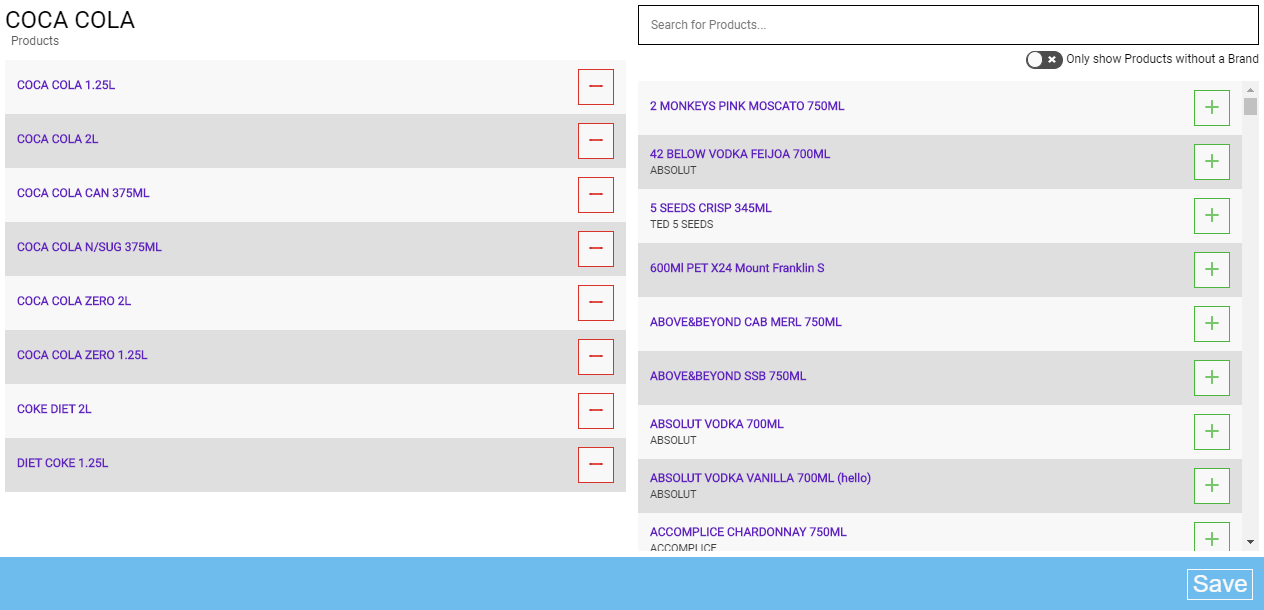The height and width of the screenshot is (610, 1264).
Task: Add 600Ml PET X24 Mount Franklin S
Action: coord(1212,270)
